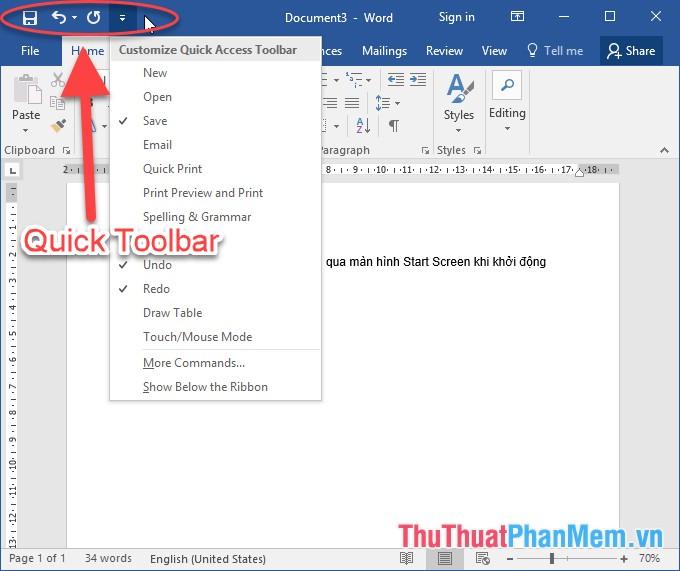Image resolution: width=680 pixels, height=571 pixels.
Task: Enable Spelling & Grammar option
Action: pyautogui.click(x=215, y=217)
